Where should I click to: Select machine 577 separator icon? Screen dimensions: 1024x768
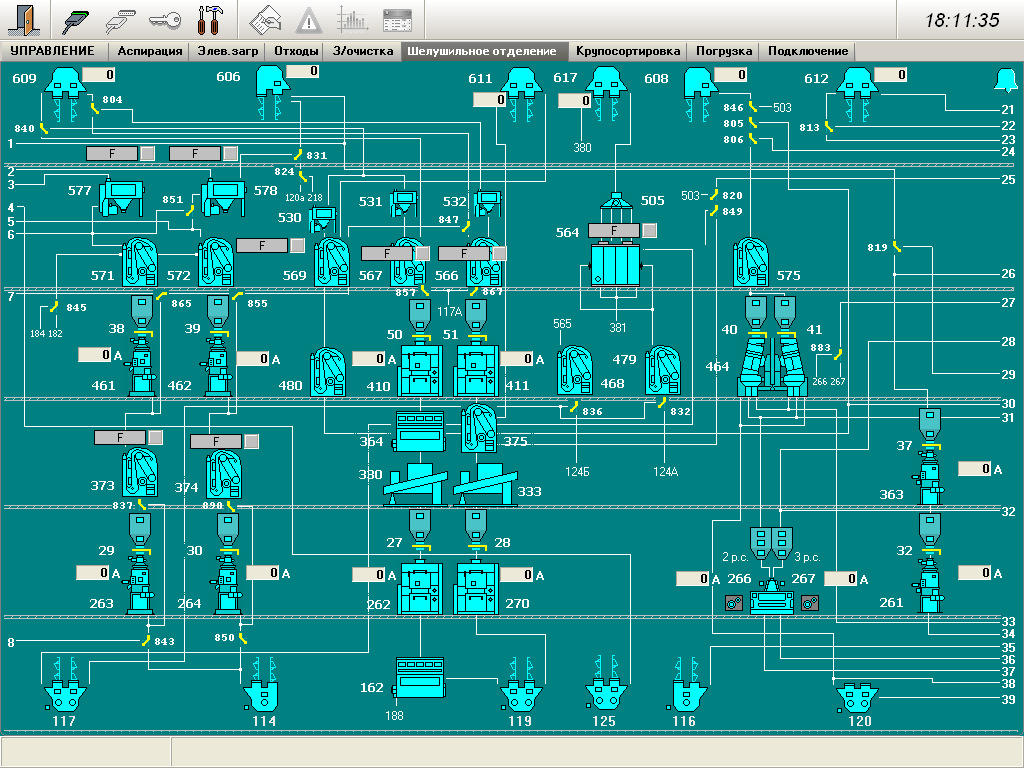[120, 197]
